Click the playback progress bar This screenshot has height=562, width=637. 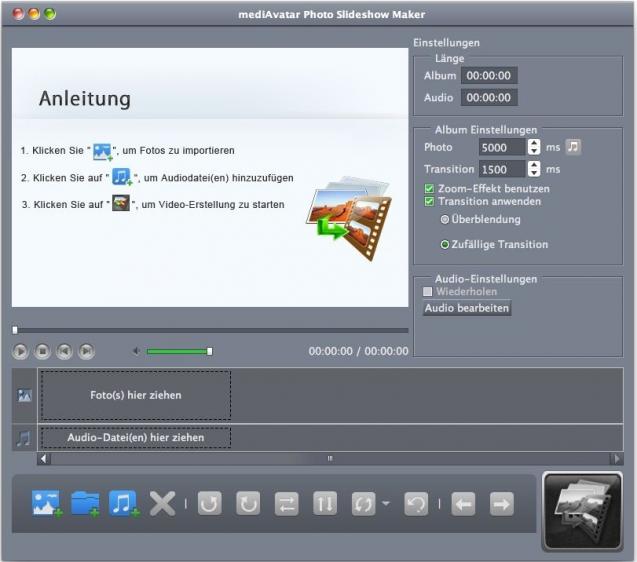click(210, 330)
